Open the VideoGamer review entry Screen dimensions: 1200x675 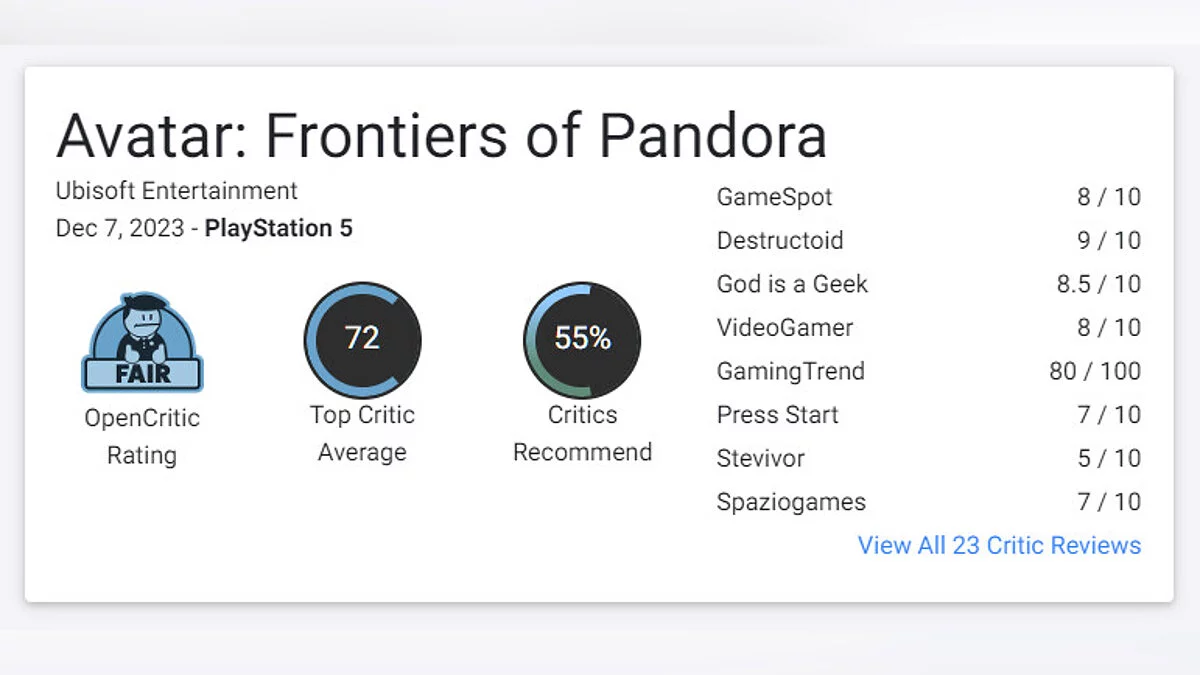tap(785, 328)
